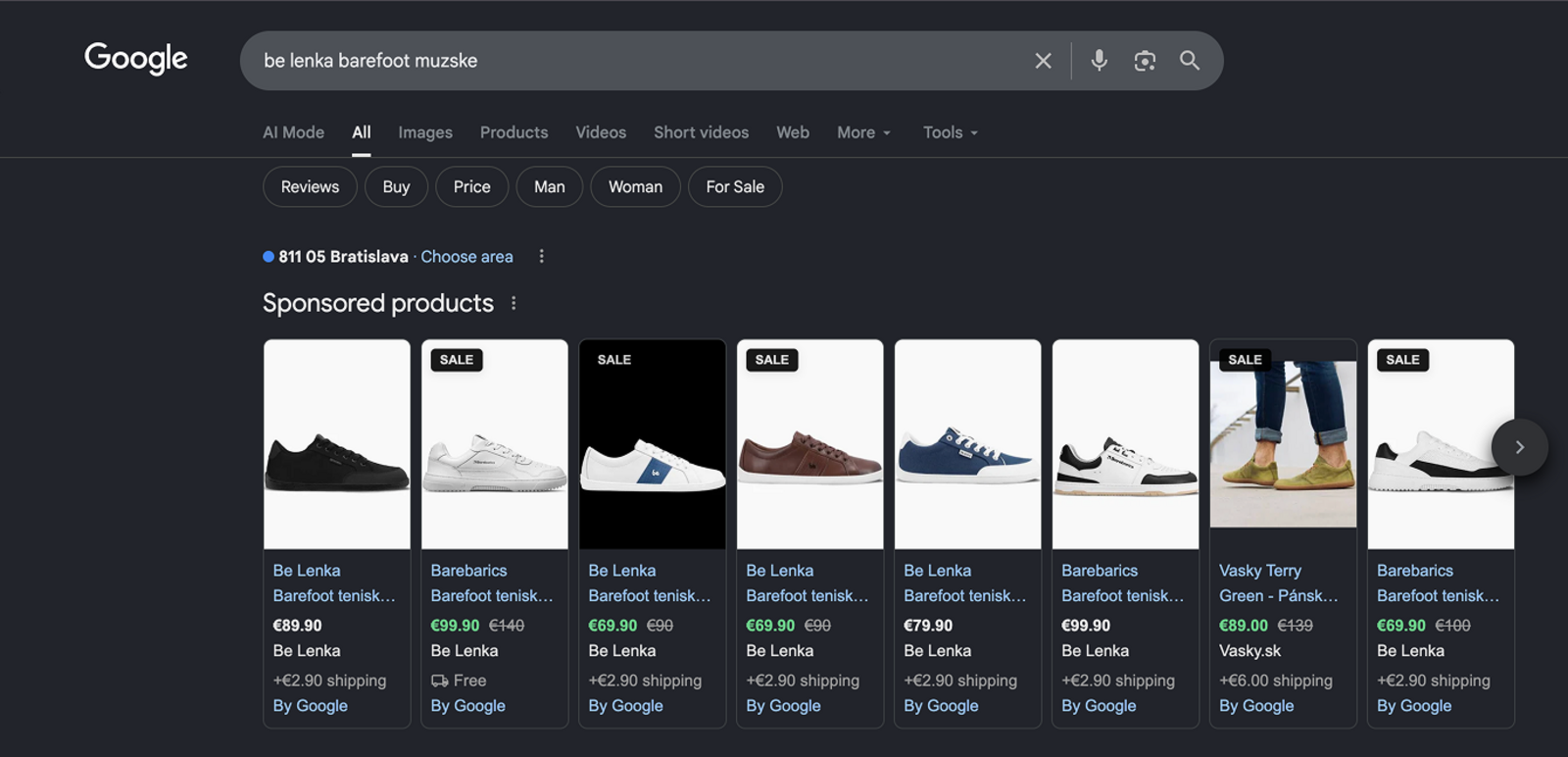This screenshot has height=757, width=1568.
Task: Clear the search query with the X icon
Action: coord(1043,61)
